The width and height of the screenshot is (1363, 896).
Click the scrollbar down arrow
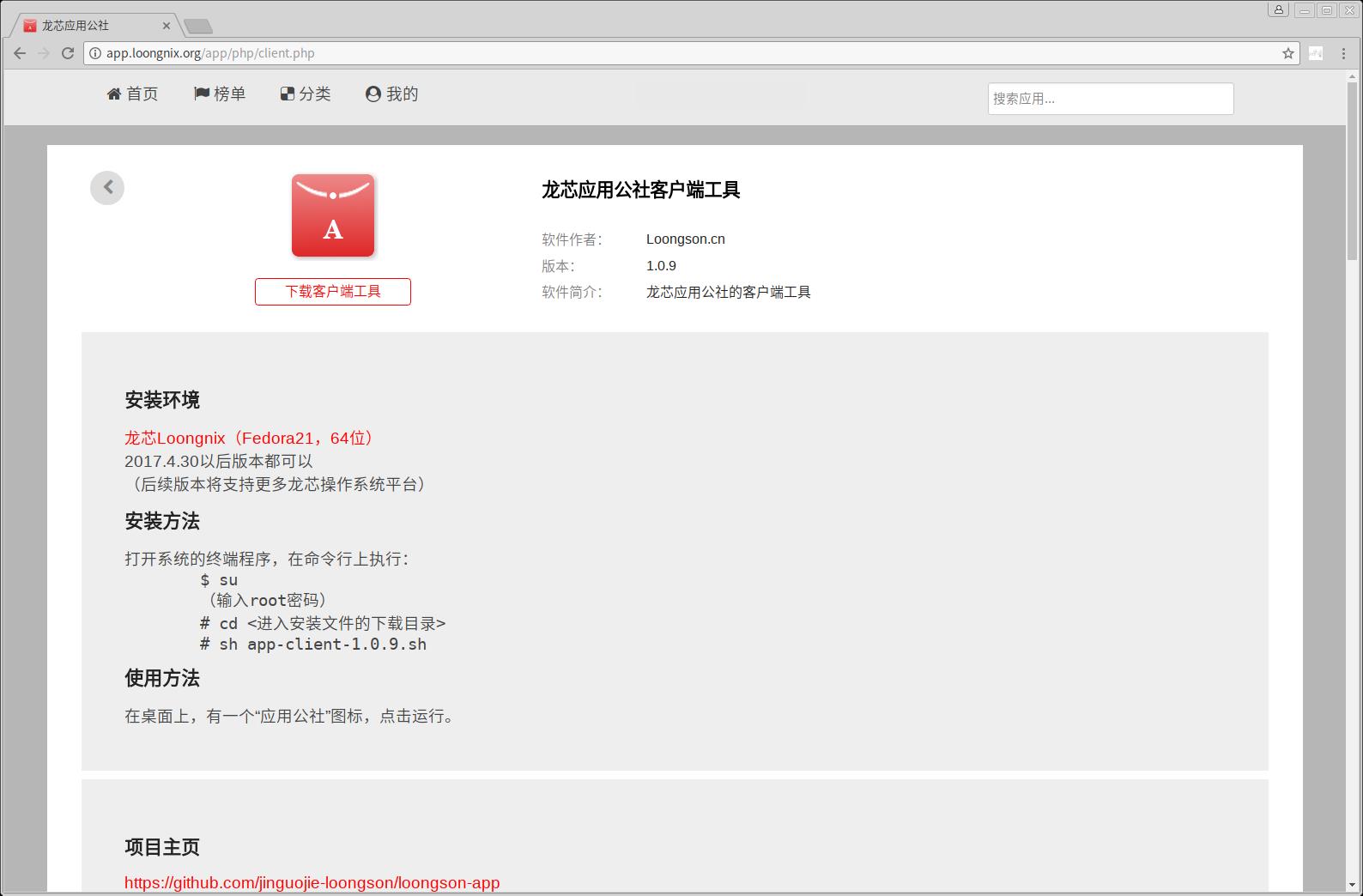1353,883
